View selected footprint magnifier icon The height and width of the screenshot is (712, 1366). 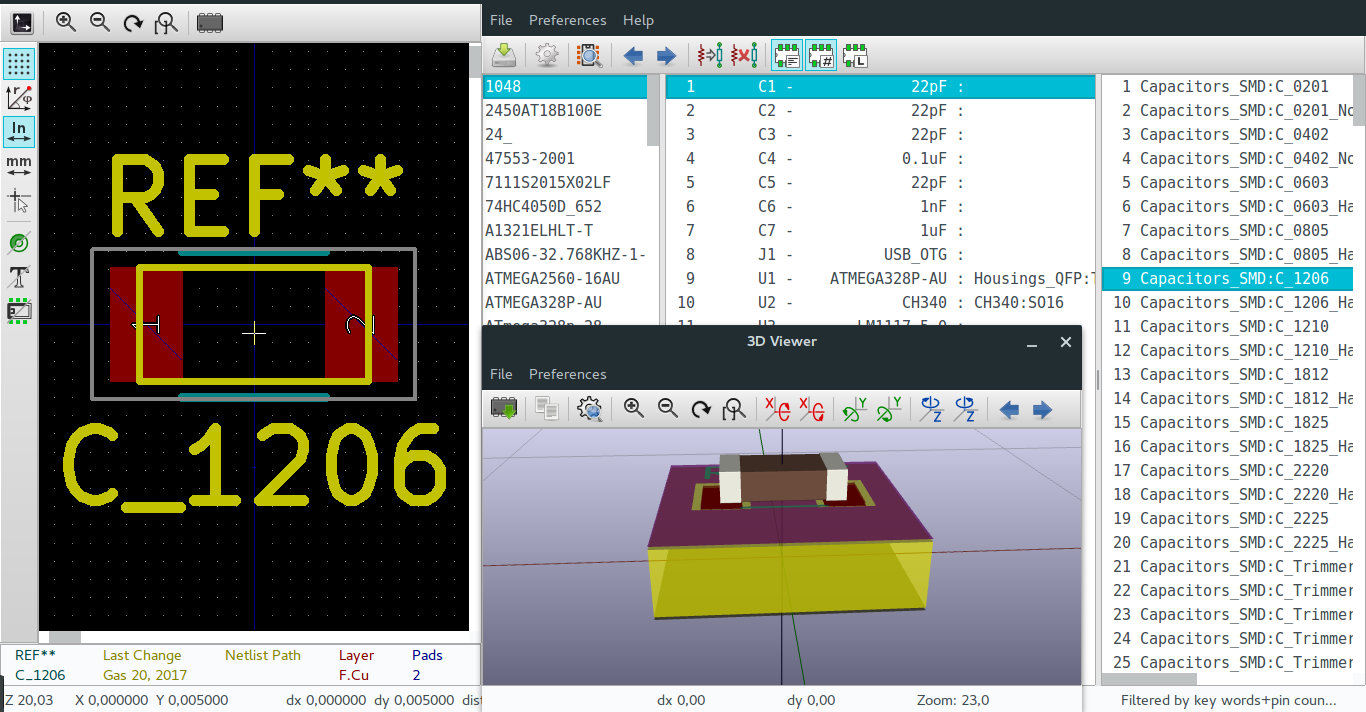click(590, 55)
